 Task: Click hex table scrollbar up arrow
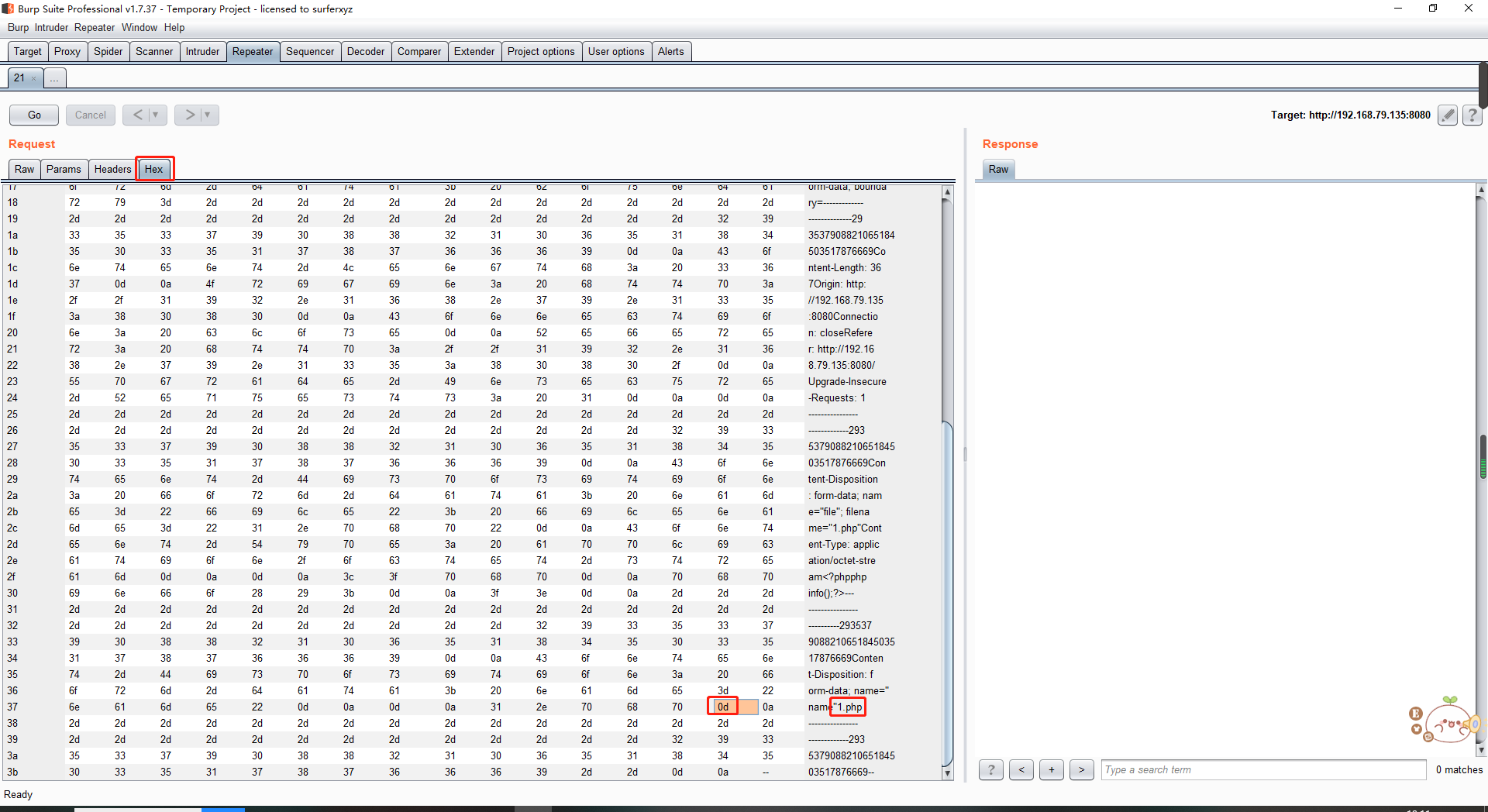pyautogui.click(x=947, y=191)
